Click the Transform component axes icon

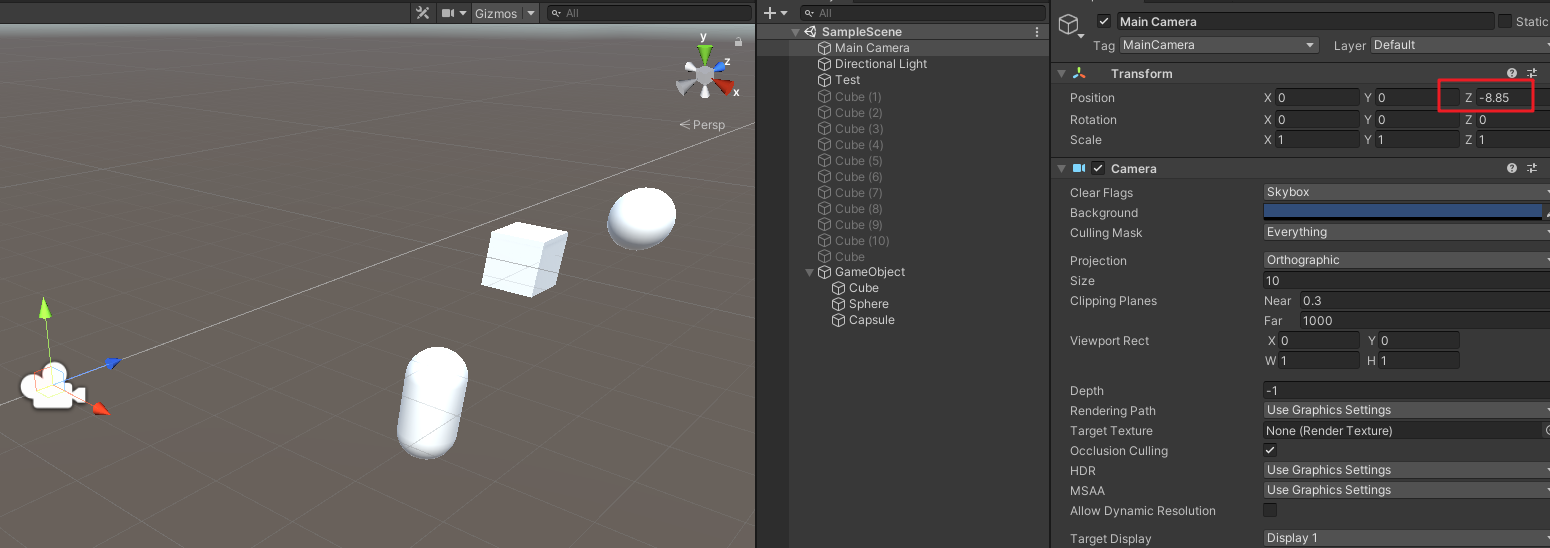point(1080,74)
